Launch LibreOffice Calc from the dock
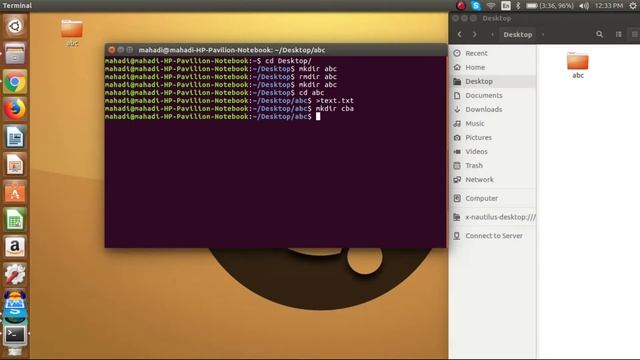 click(15, 220)
